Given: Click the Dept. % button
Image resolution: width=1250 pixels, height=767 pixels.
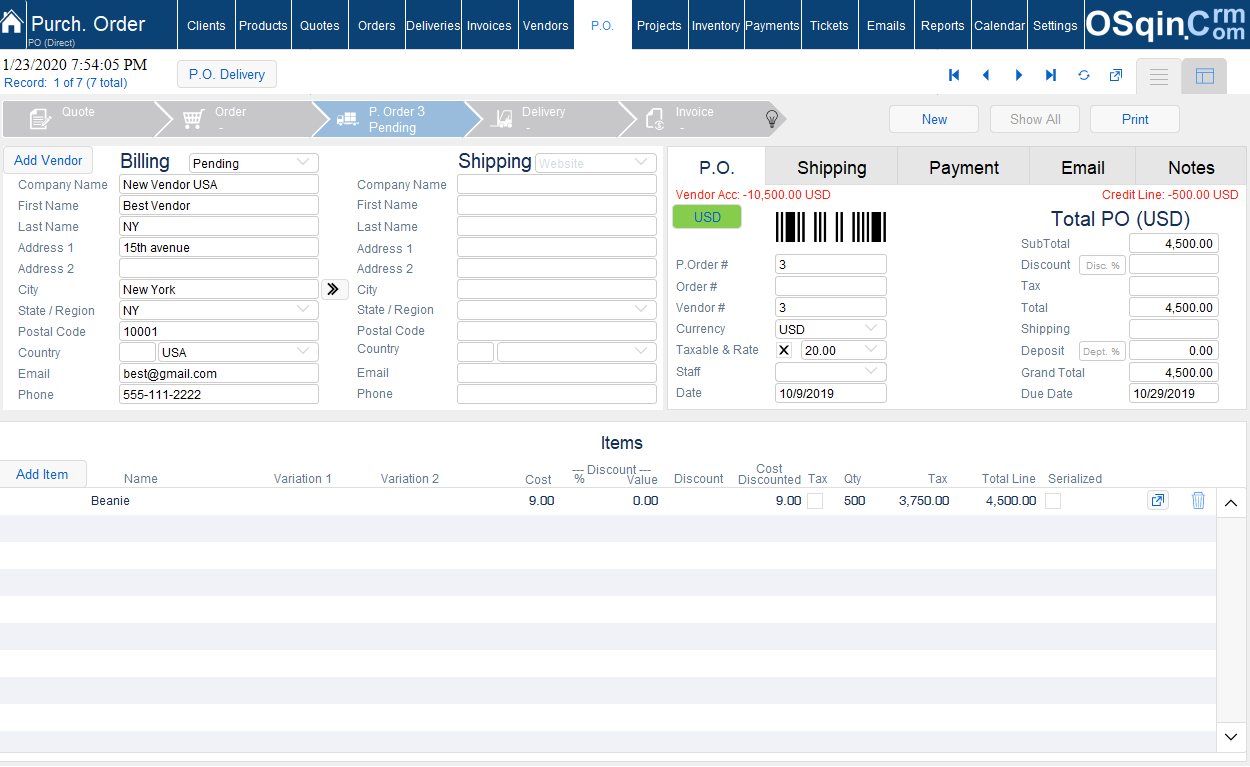Looking at the screenshot, I should click(1102, 351).
